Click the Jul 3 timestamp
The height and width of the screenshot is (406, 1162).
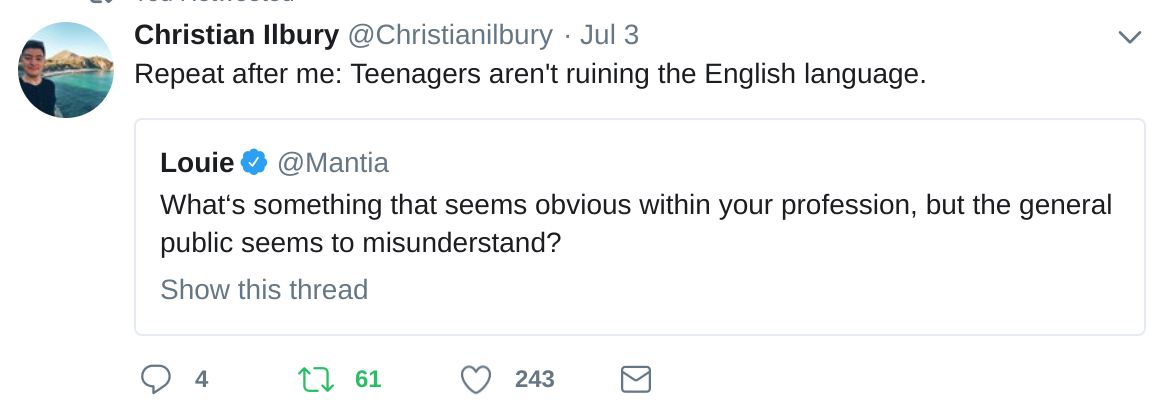pyautogui.click(x=609, y=36)
